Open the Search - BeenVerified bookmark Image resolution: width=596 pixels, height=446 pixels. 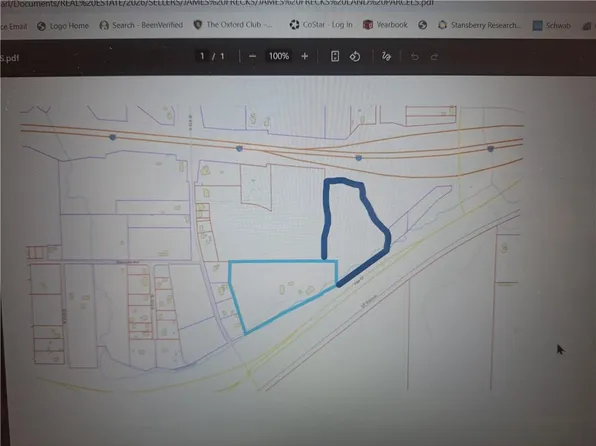point(141,25)
